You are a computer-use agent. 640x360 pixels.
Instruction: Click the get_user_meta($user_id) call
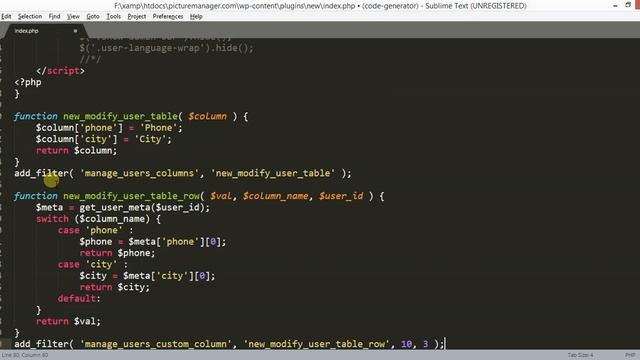[144, 207]
